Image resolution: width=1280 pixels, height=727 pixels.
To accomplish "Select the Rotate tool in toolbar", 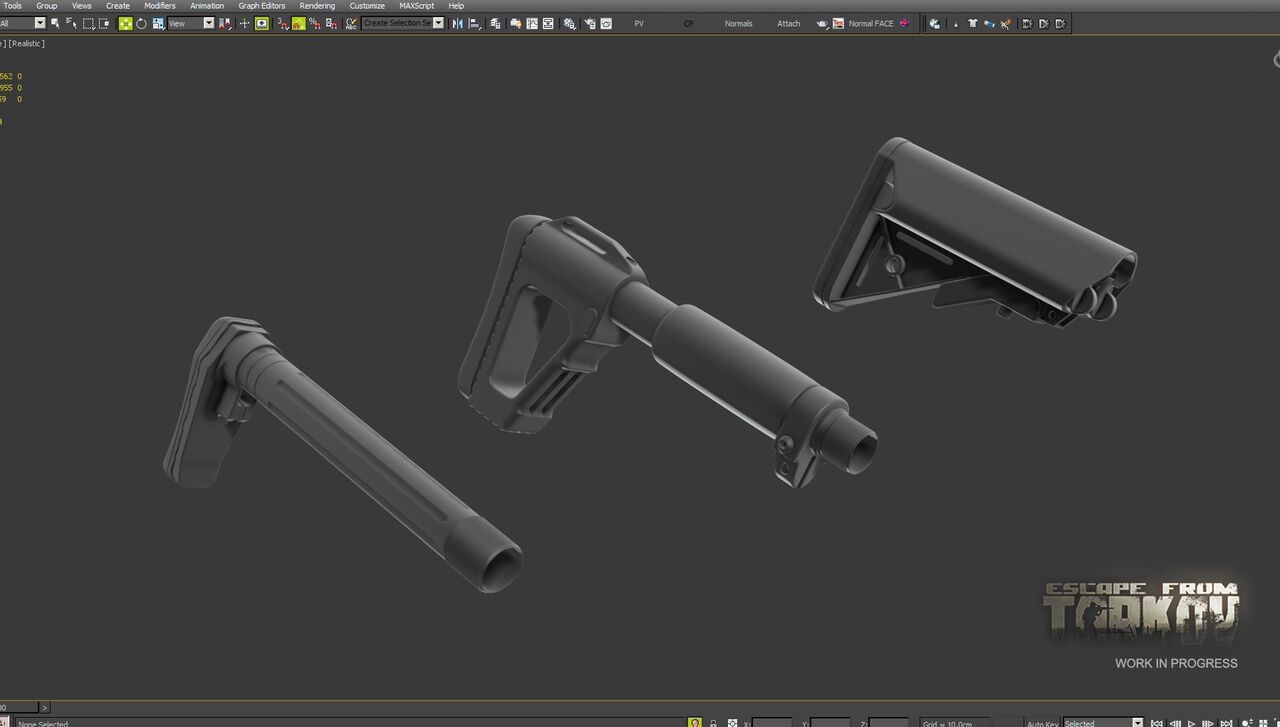I will 141,23.
